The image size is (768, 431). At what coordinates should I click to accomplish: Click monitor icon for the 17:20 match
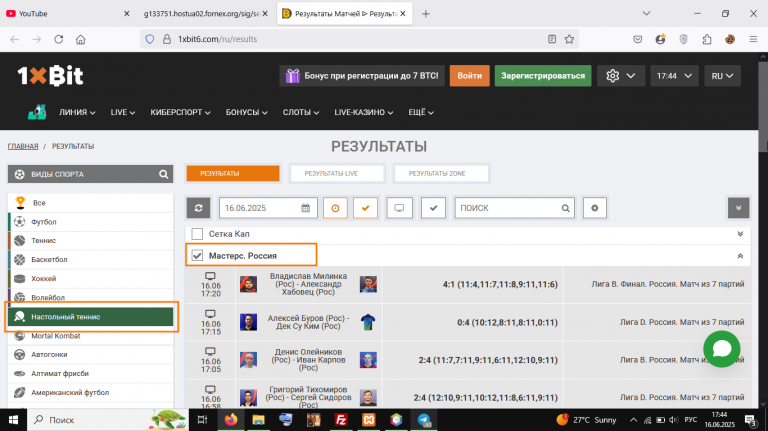(210, 276)
